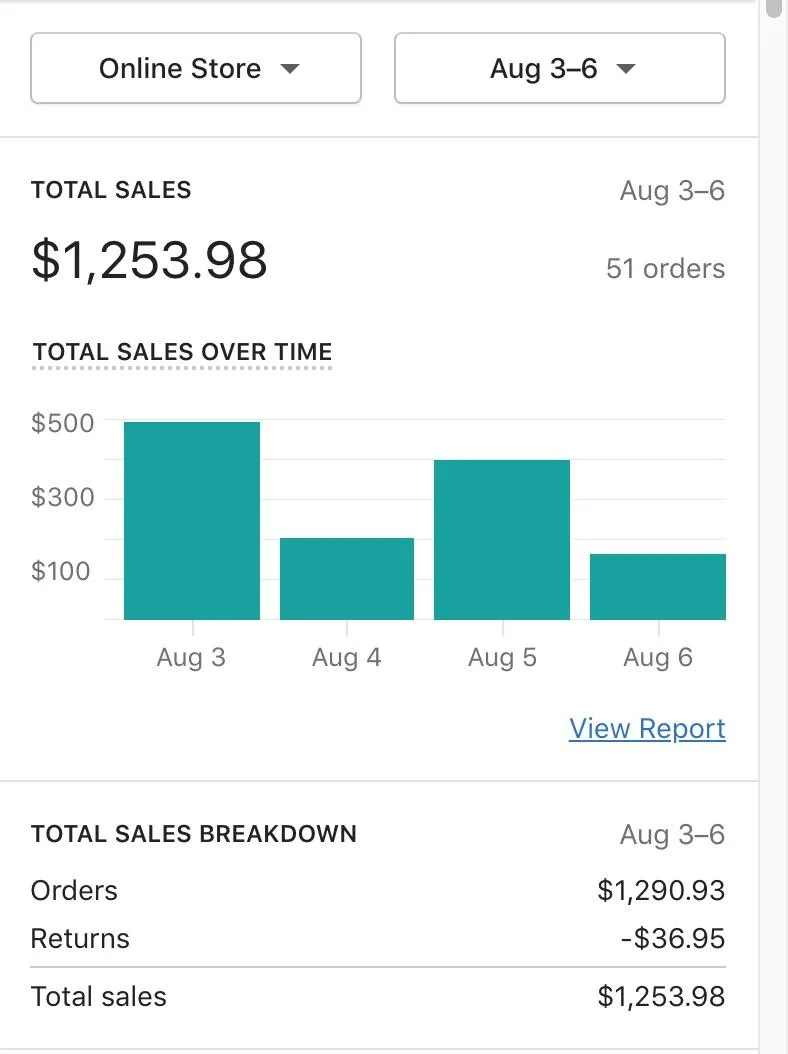The width and height of the screenshot is (788, 1054).
Task: Click the Returns row label
Action: click(80, 938)
